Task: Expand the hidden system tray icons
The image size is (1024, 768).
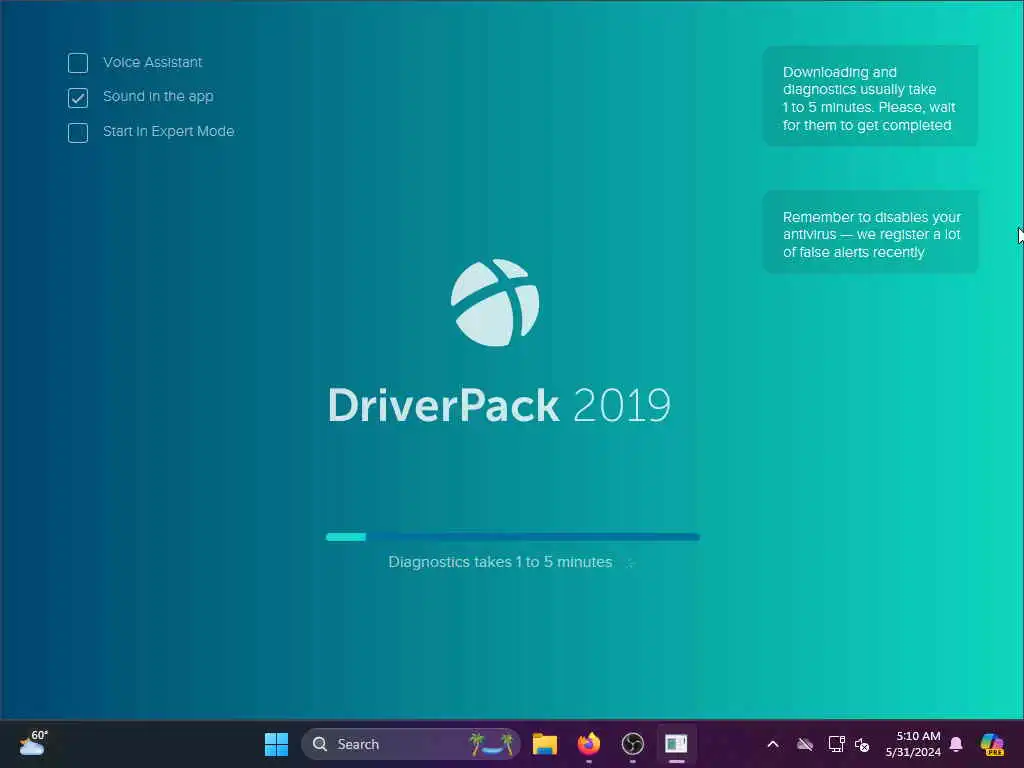Action: click(x=773, y=744)
